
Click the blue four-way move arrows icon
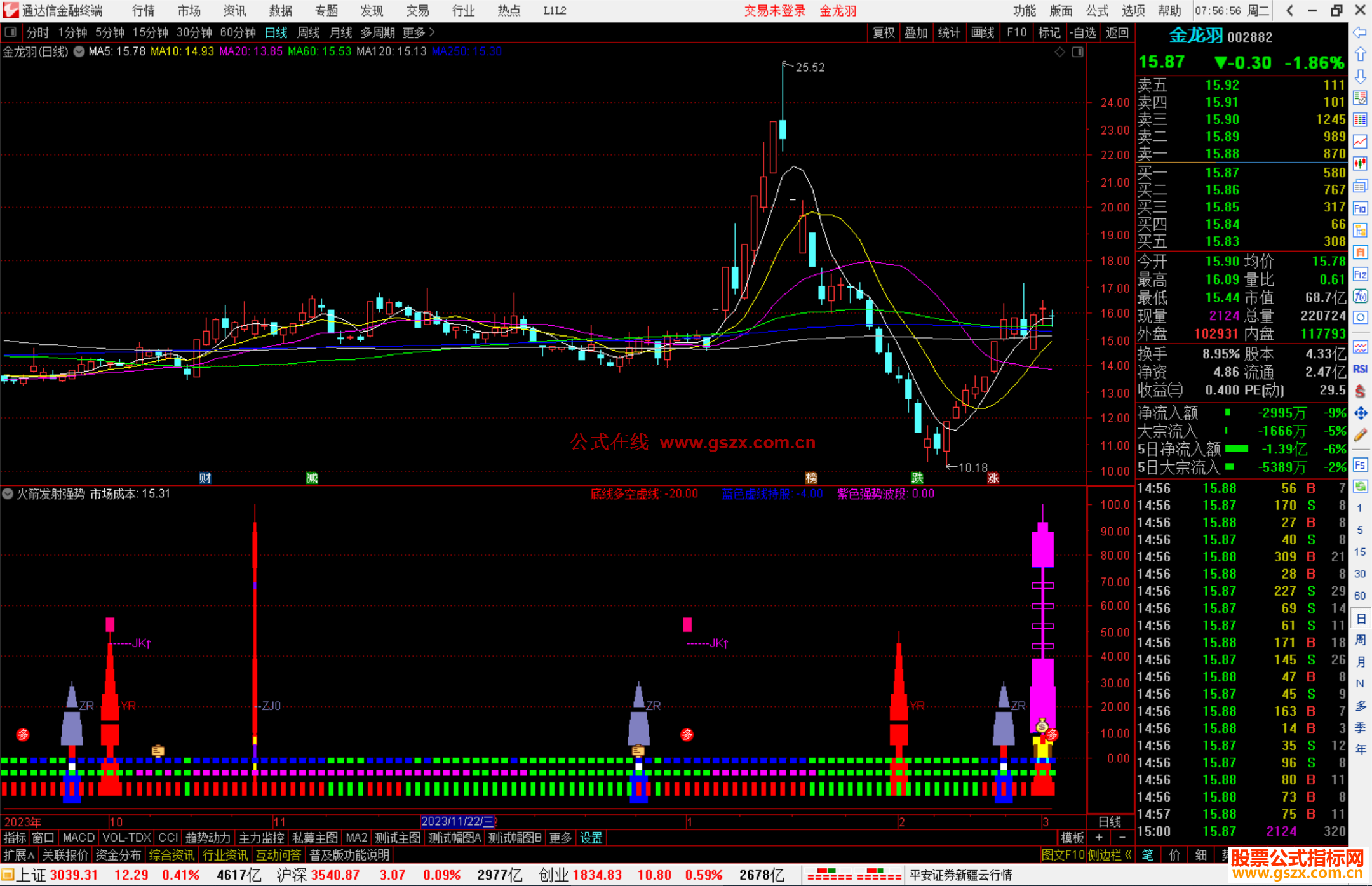coord(1360,413)
